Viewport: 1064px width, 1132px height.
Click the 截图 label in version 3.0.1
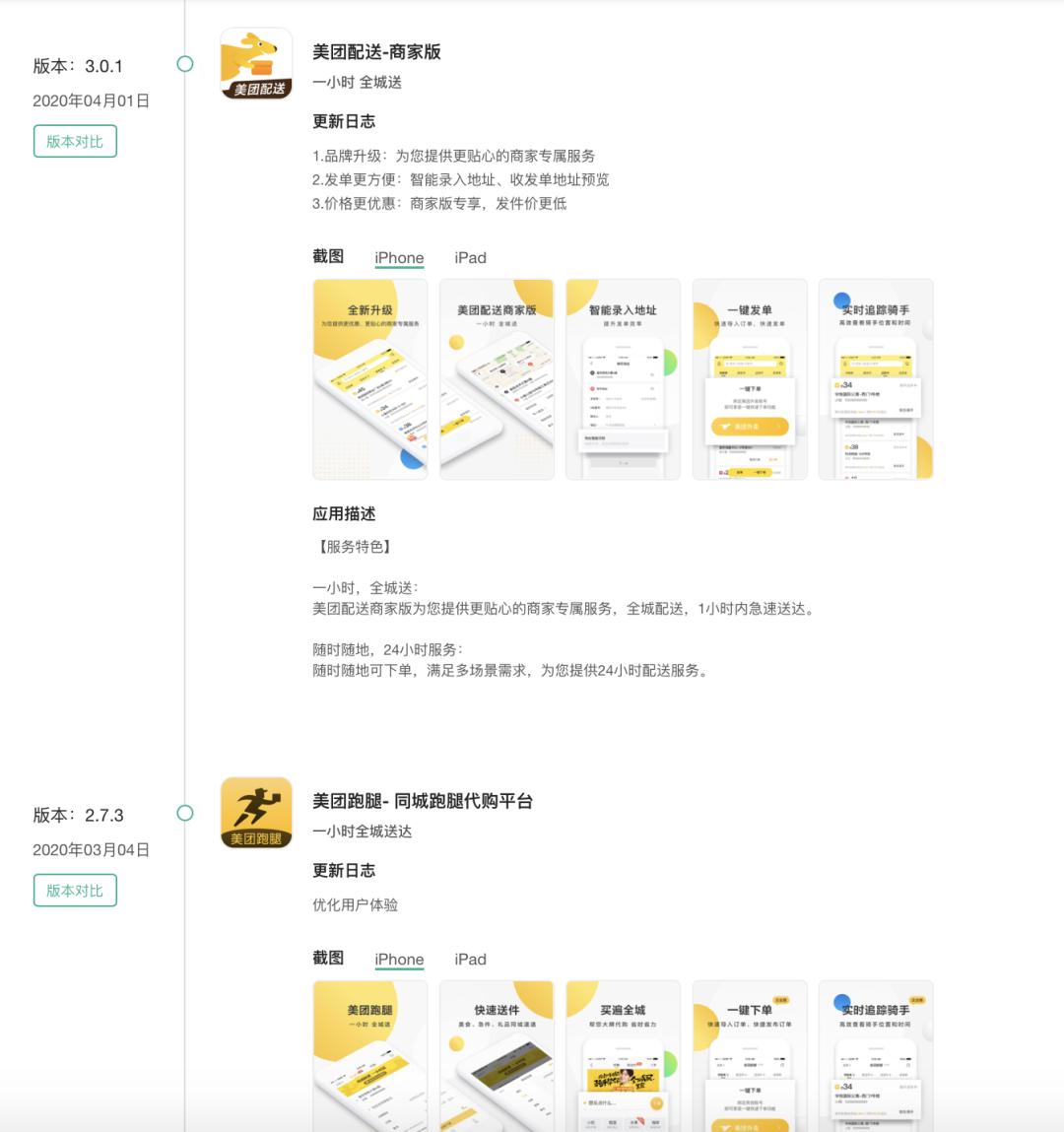tap(328, 257)
